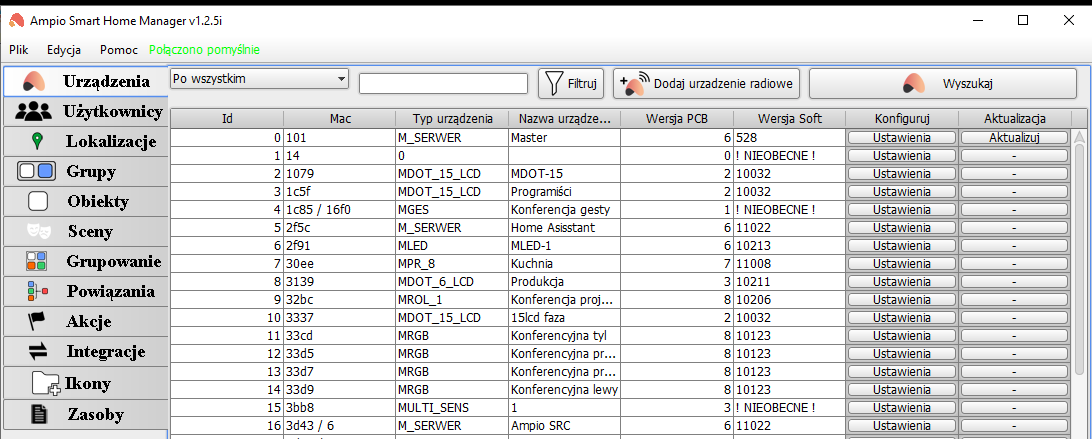Click the Ampio logo in Urządzenia tab
Viewport: 1092px width, 439px height.
[x=33, y=82]
